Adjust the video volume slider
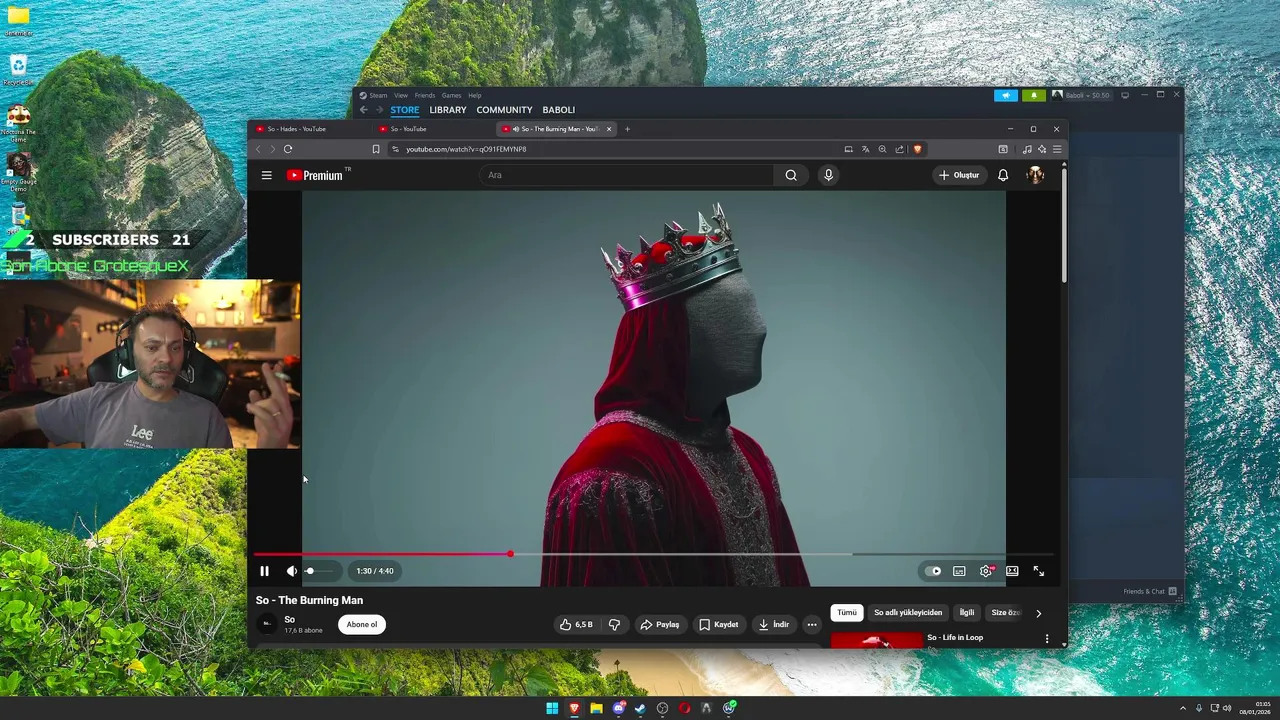Viewport: 1280px width, 720px height. coord(321,571)
